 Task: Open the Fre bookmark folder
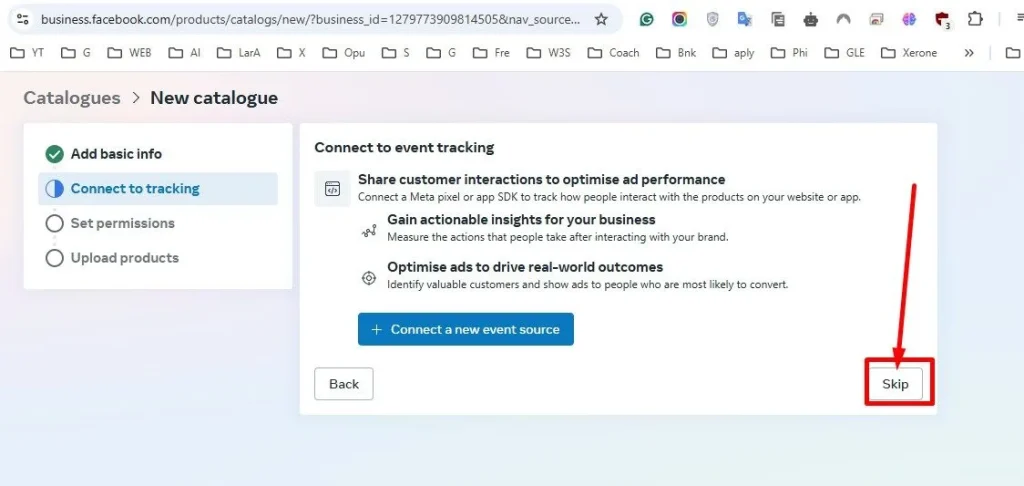point(491,53)
